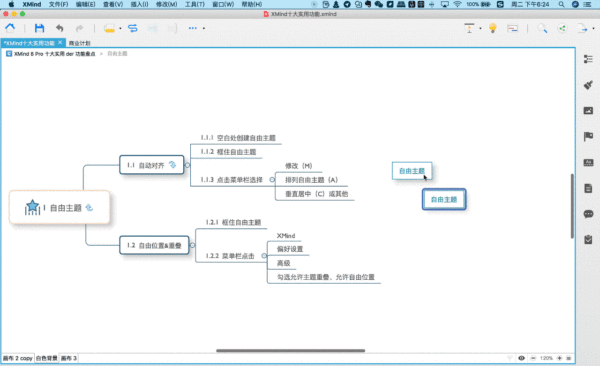Collapse the 1.1 自动对齐 branch circle

(x=188, y=165)
